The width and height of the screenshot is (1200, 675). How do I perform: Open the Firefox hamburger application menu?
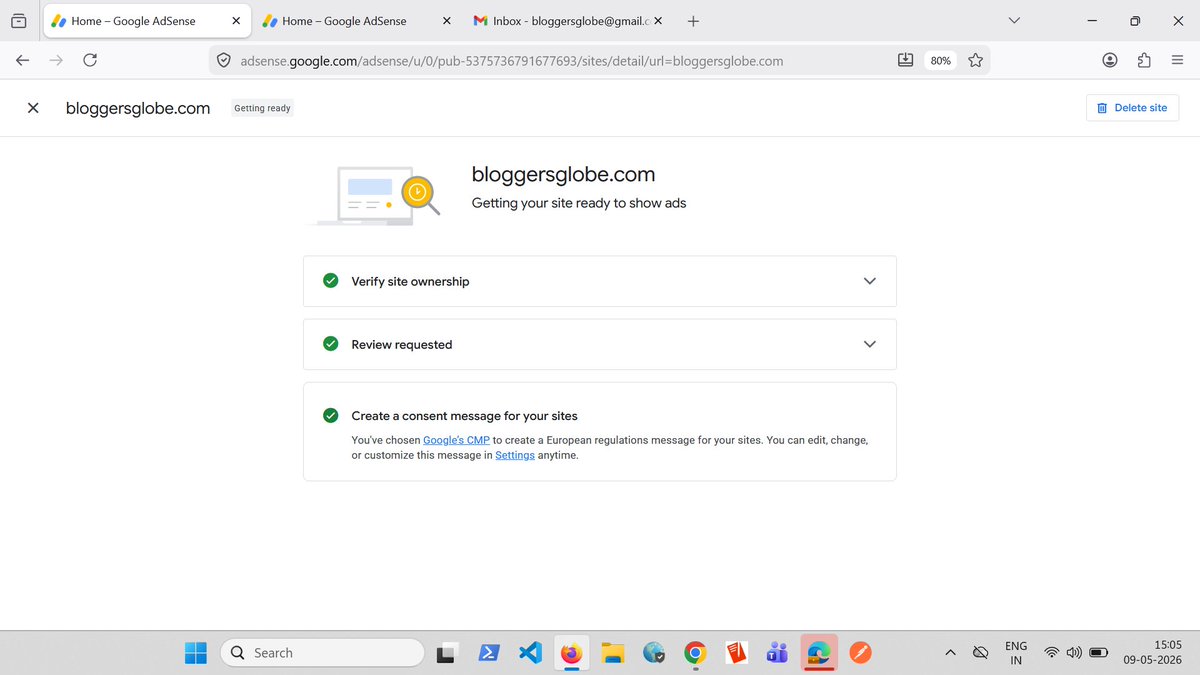click(1177, 61)
